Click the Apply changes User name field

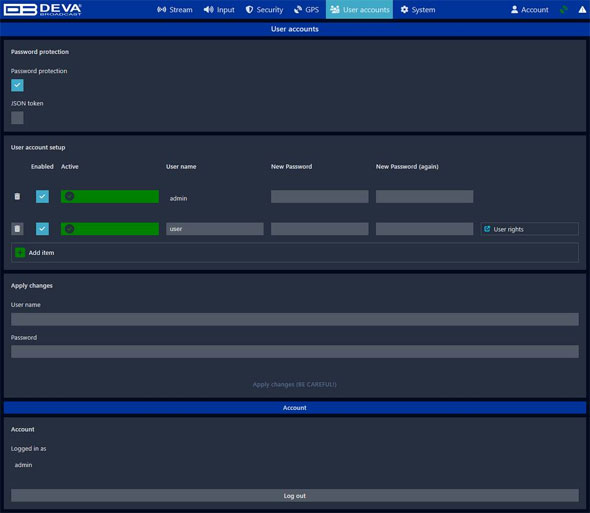295,319
